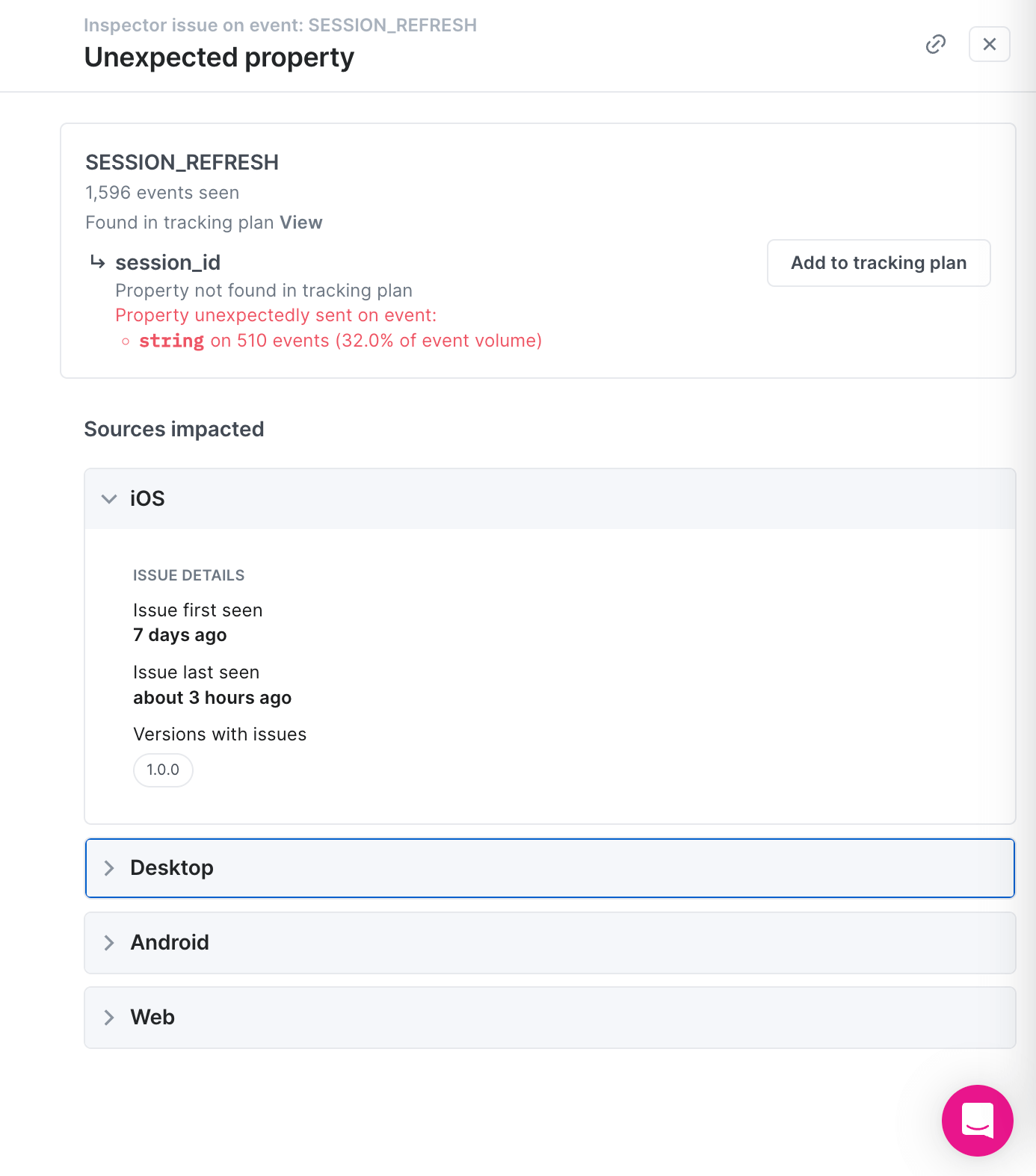Click the Add to tracking plan button
Image resolution: width=1036 pixels, height=1176 pixels.
tap(878, 263)
